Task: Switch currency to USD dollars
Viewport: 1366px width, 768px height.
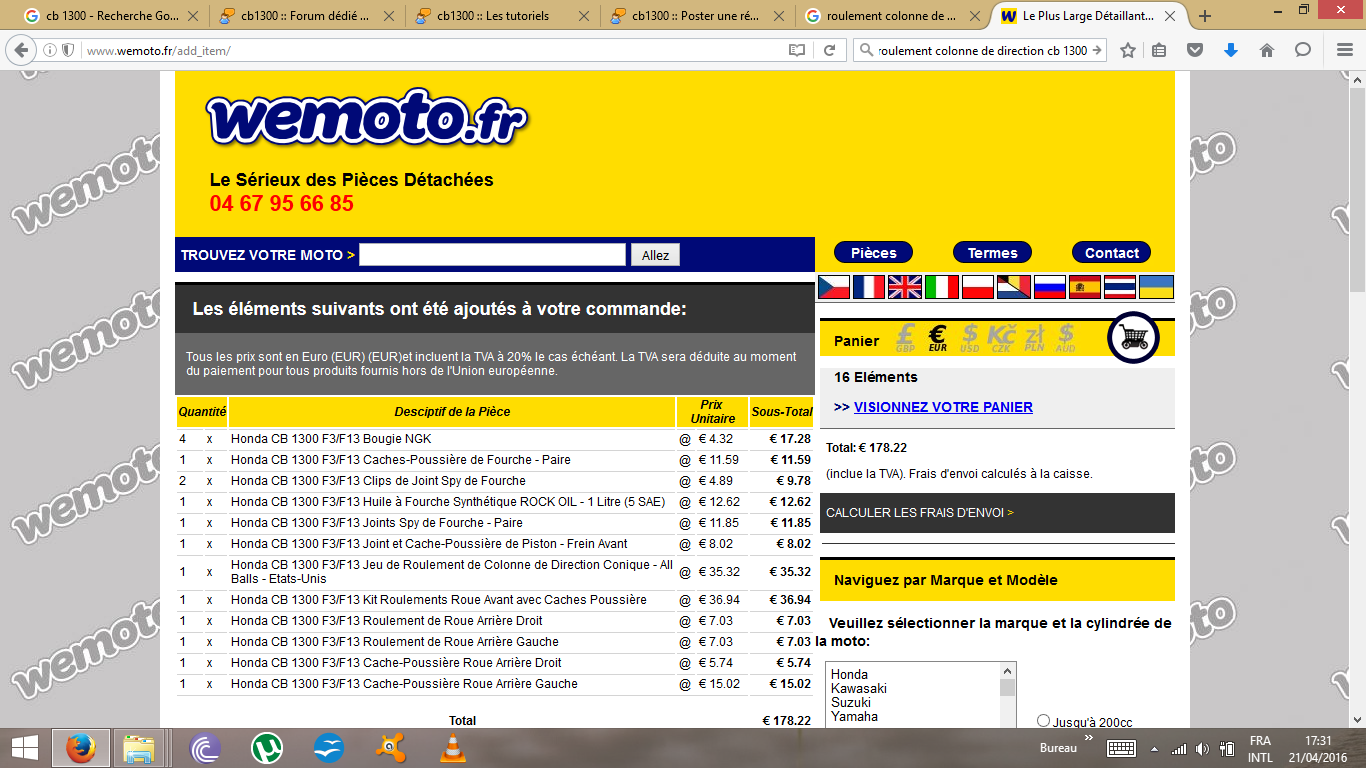Action: [970, 338]
